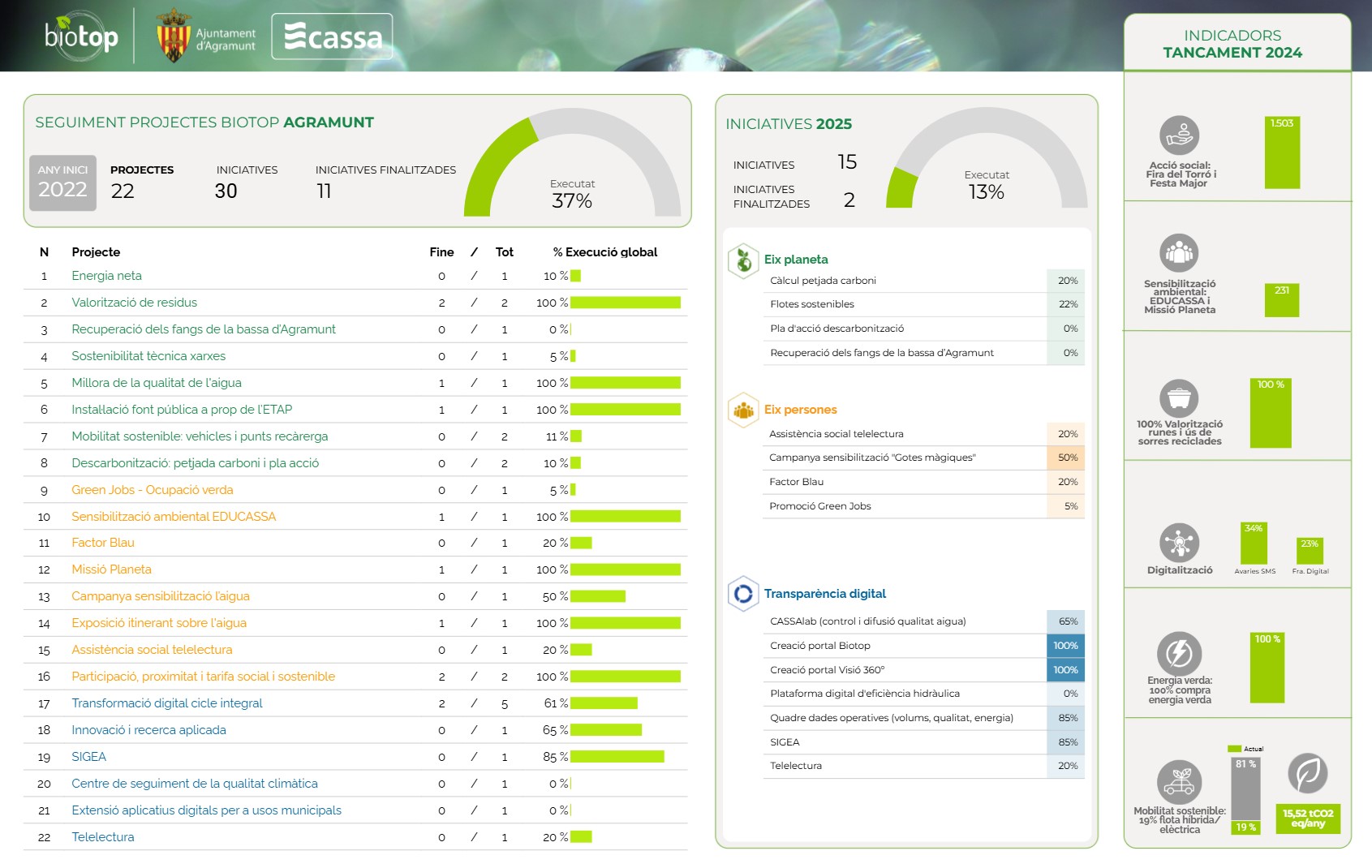Open the SIGEA project link
This screenshot has width=1372, height=868.
click(88, 757)
